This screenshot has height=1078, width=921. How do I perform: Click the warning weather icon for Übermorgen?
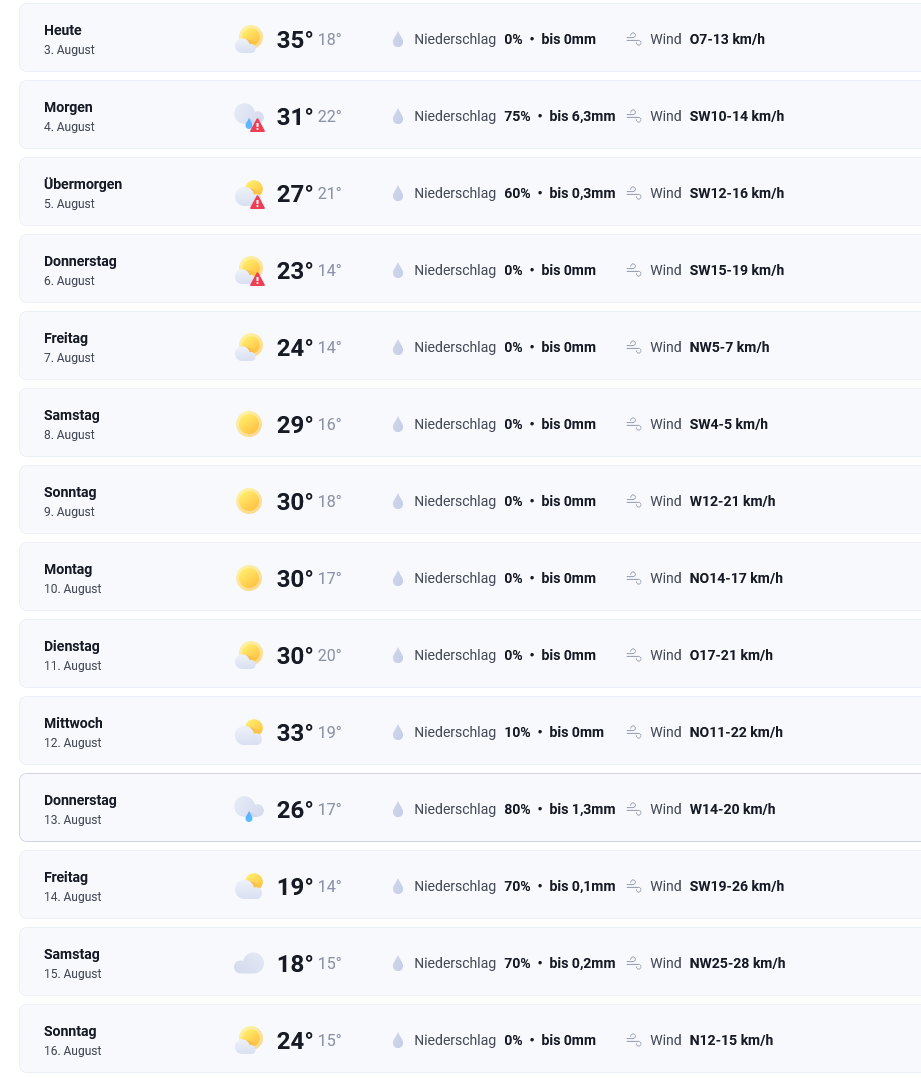click(249, 193)
